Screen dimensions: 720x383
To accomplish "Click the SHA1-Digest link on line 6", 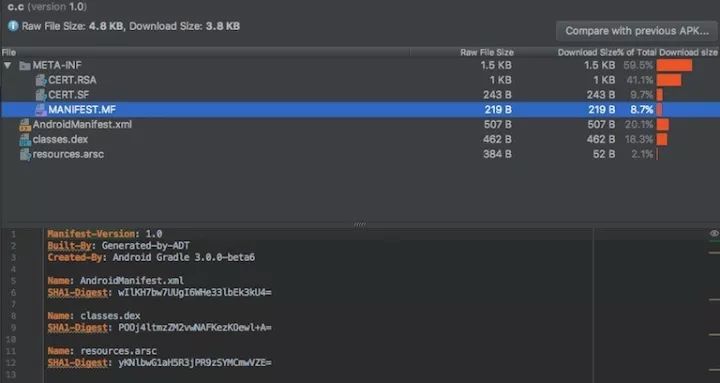I will pos(78,293).
